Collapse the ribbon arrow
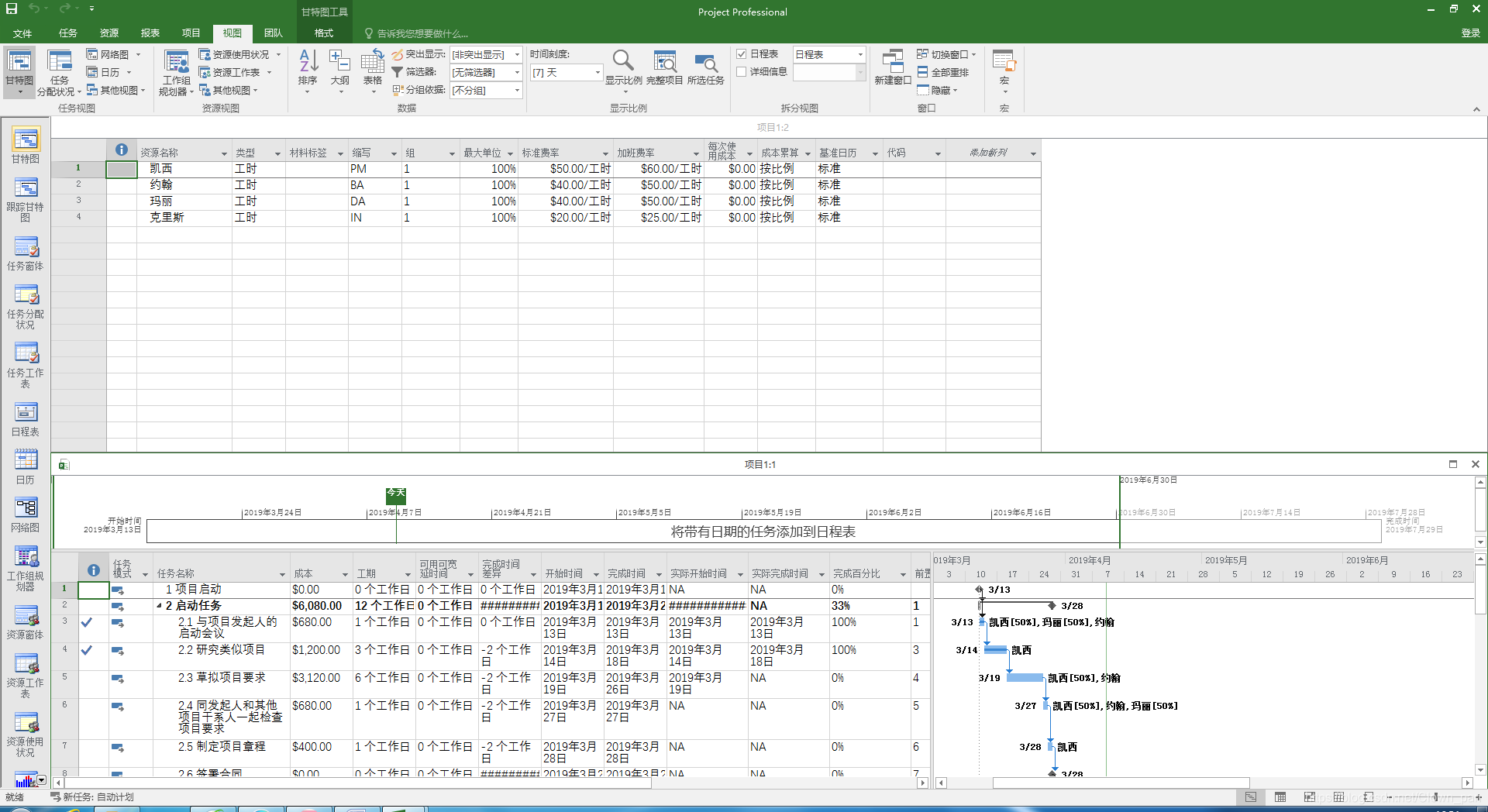1488x812 pixels. [1476, 109]
